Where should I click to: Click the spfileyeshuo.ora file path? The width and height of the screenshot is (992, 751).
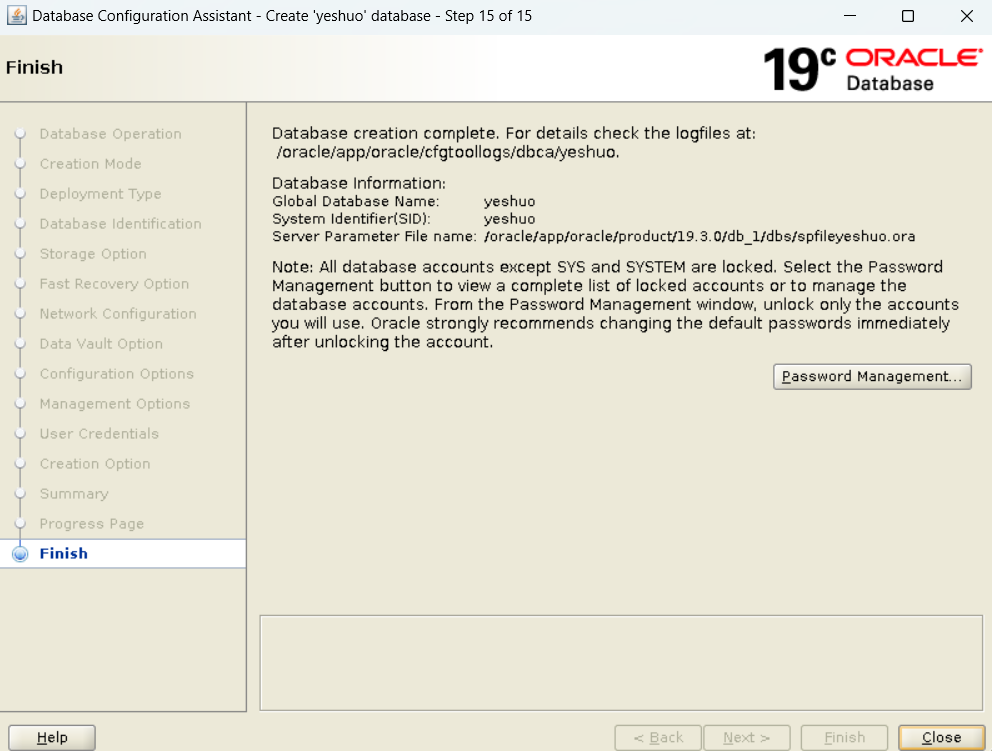coord(699,237)
